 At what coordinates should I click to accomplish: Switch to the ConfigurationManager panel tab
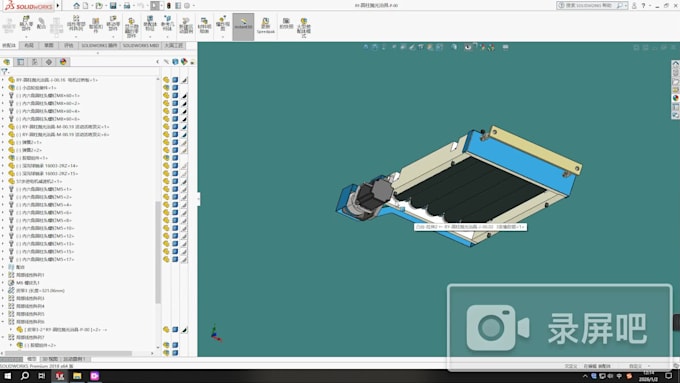35,62
